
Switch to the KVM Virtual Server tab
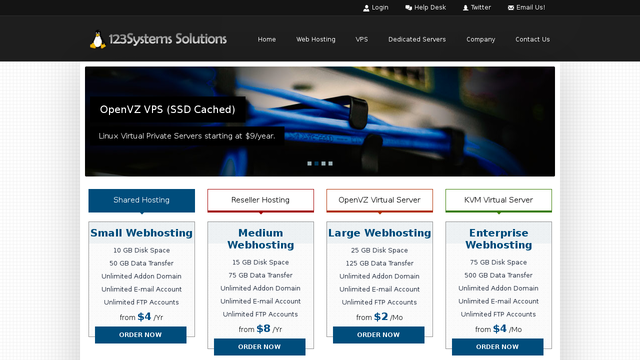tap(498, 200)
